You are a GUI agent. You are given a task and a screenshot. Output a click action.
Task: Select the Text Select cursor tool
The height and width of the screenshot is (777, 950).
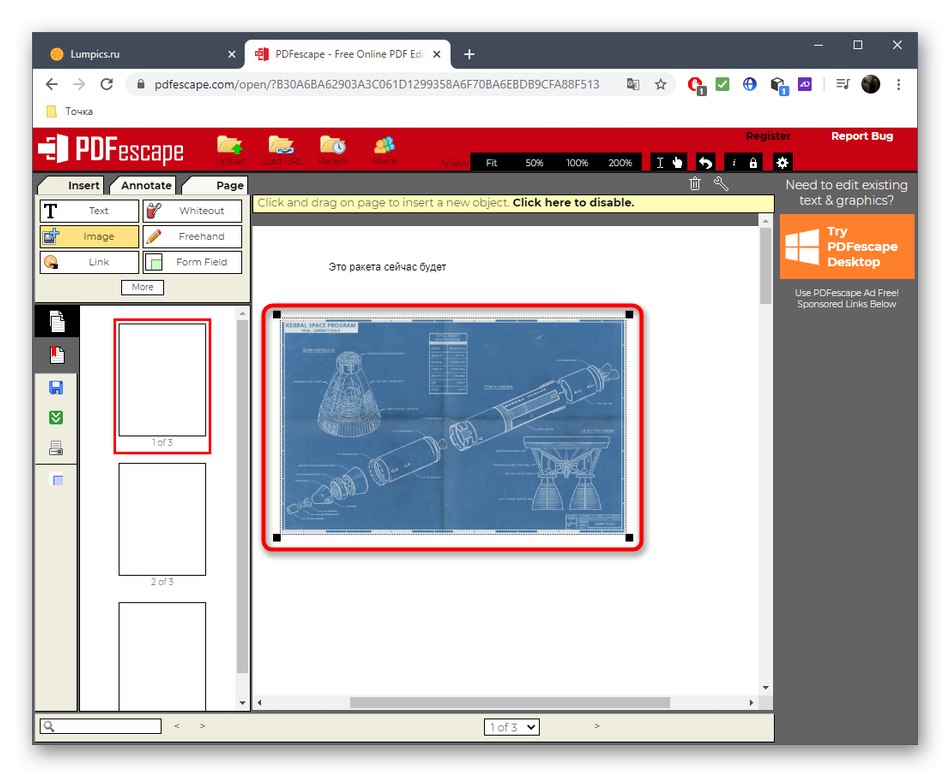coord(659,161)
